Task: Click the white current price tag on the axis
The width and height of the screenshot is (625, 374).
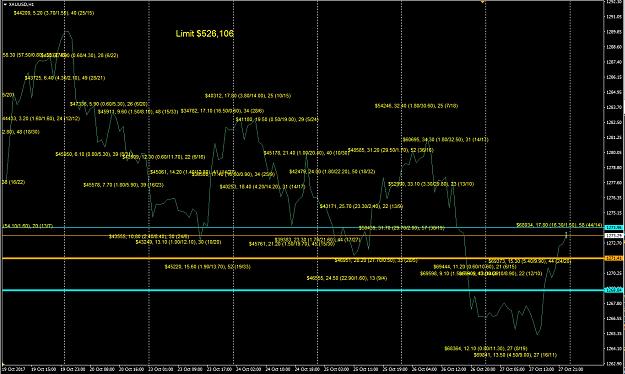Action: 614,235
